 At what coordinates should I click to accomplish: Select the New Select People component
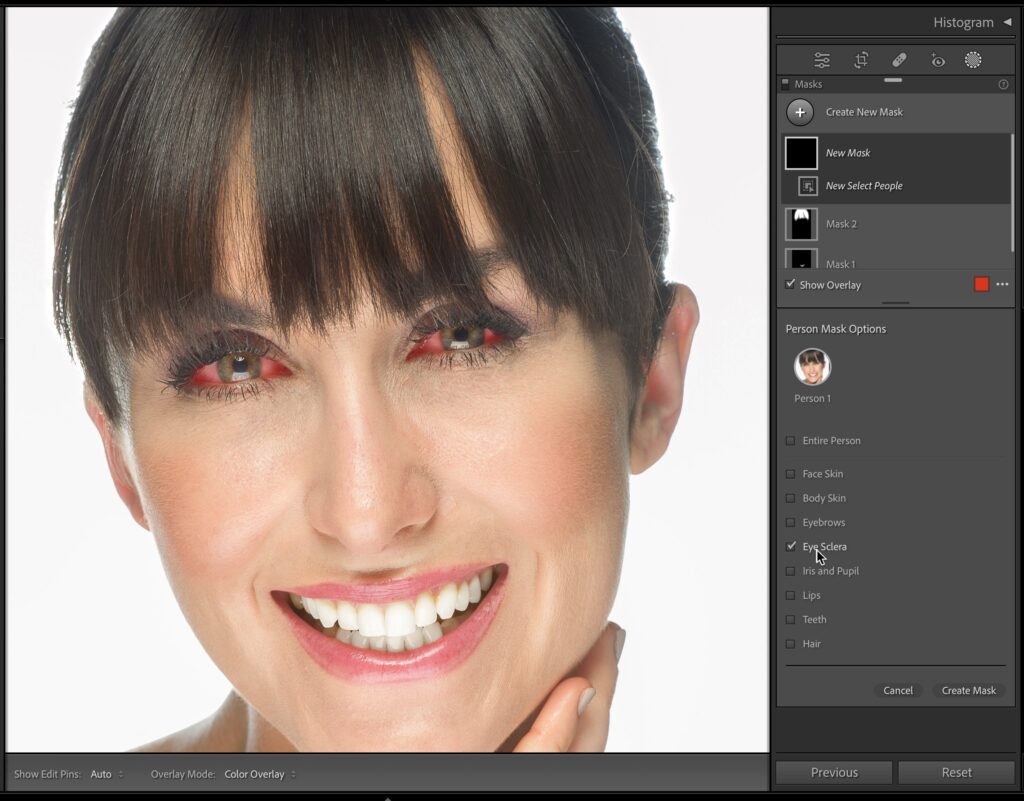(863, 186)
